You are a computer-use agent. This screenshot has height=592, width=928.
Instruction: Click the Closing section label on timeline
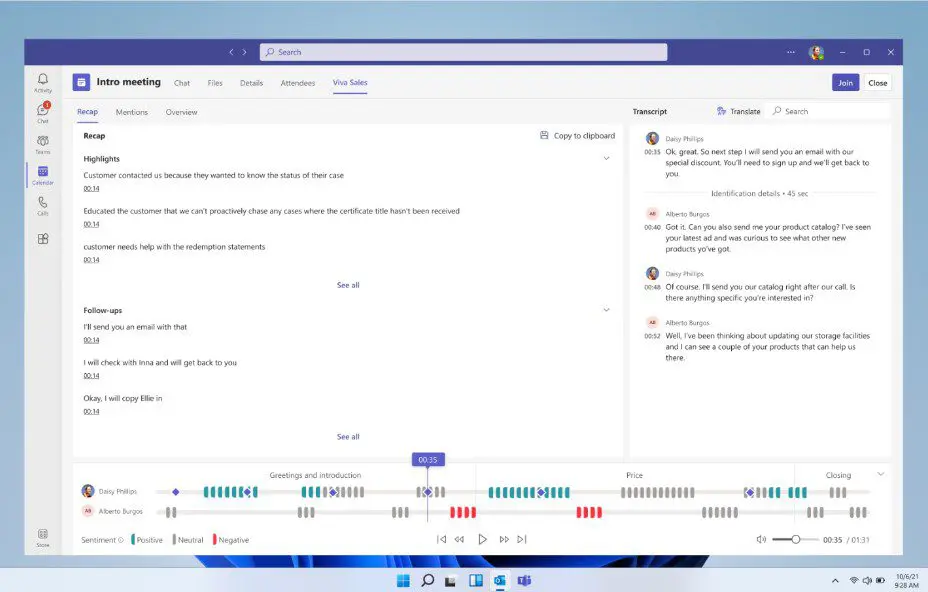pos(838,475)
